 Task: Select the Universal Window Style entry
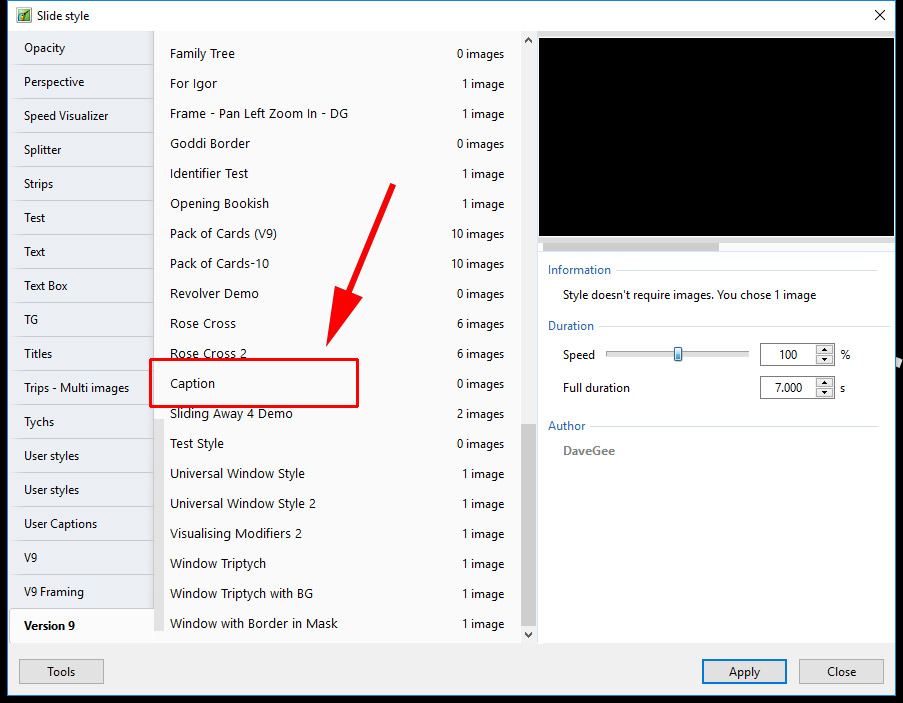pos(337,473)
